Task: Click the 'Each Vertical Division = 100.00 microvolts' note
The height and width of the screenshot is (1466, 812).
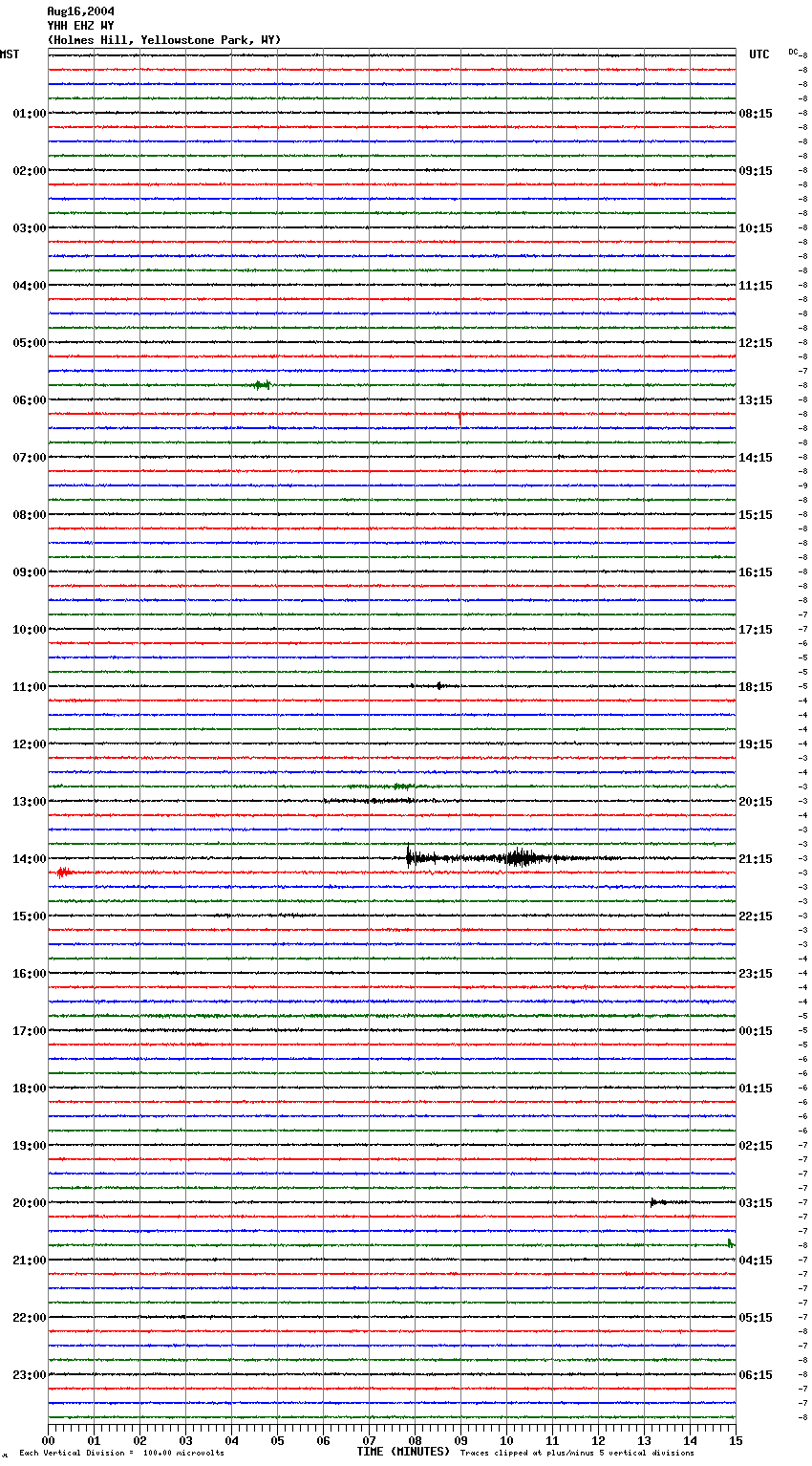Action: 121,1453
